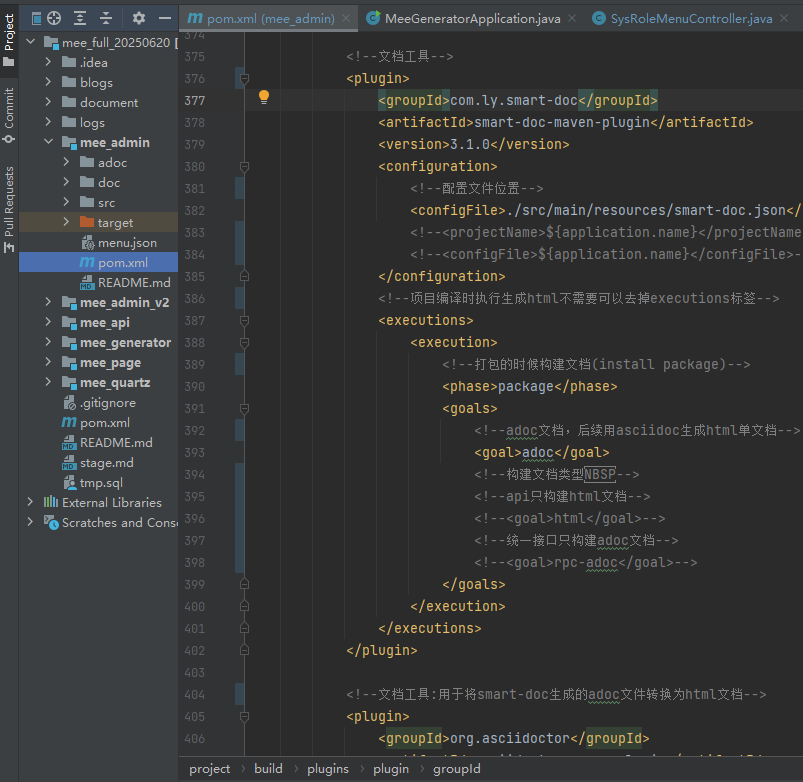Image resolution: width=803 pixels, height=782 pixels.
Task: Expand External Libraries node
Action: point(30,503)
